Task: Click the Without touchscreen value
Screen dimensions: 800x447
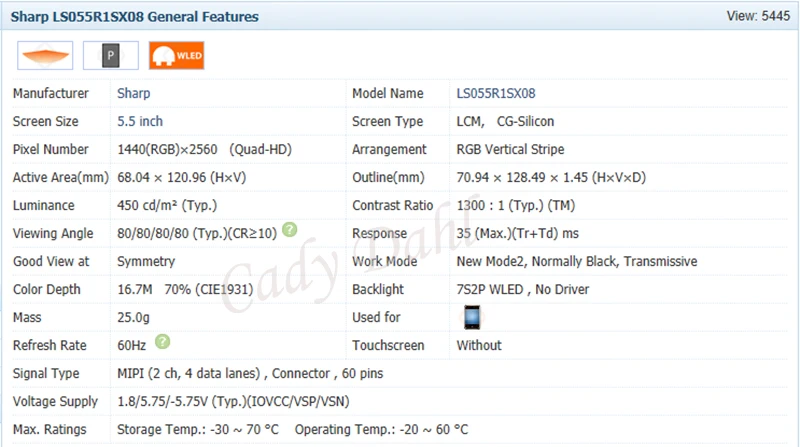Action: point(479,345)
